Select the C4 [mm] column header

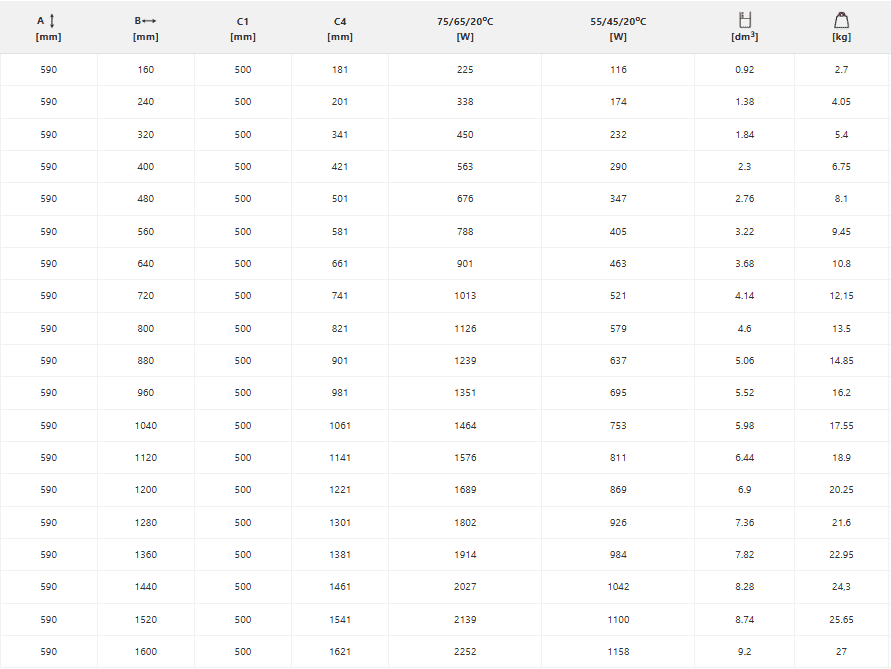[340, 28]
